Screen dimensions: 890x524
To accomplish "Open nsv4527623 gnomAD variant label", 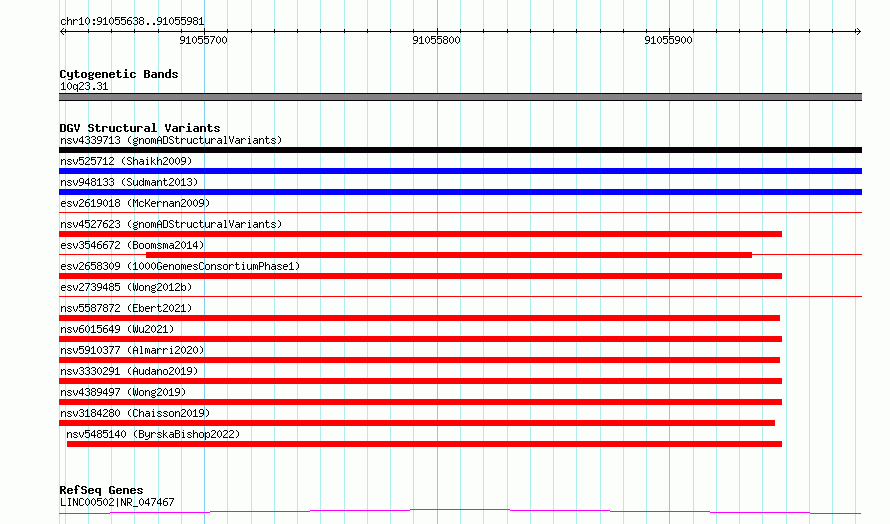I will pos(171,224).
